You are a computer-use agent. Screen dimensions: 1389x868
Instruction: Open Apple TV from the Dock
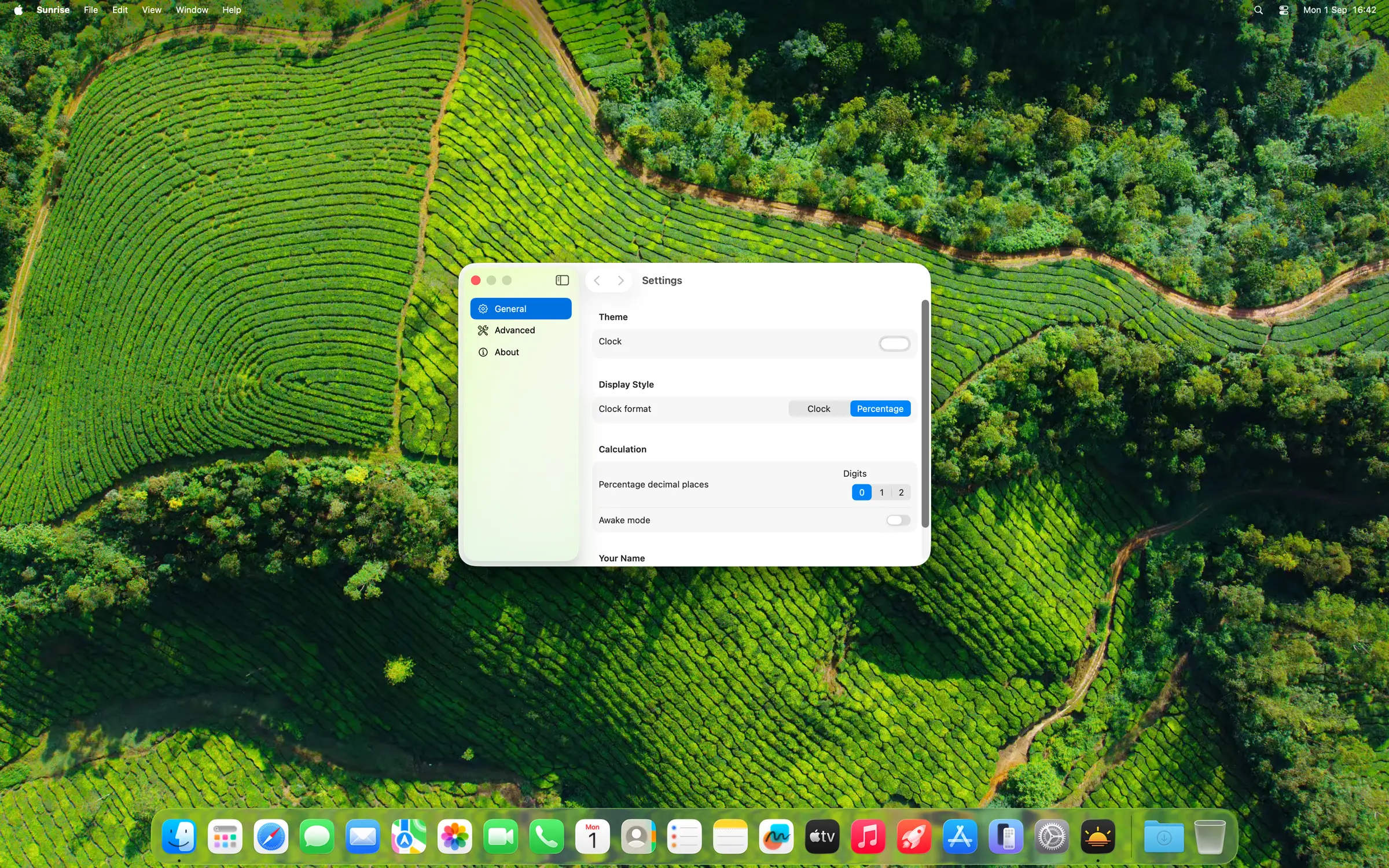tap(822, 836)
